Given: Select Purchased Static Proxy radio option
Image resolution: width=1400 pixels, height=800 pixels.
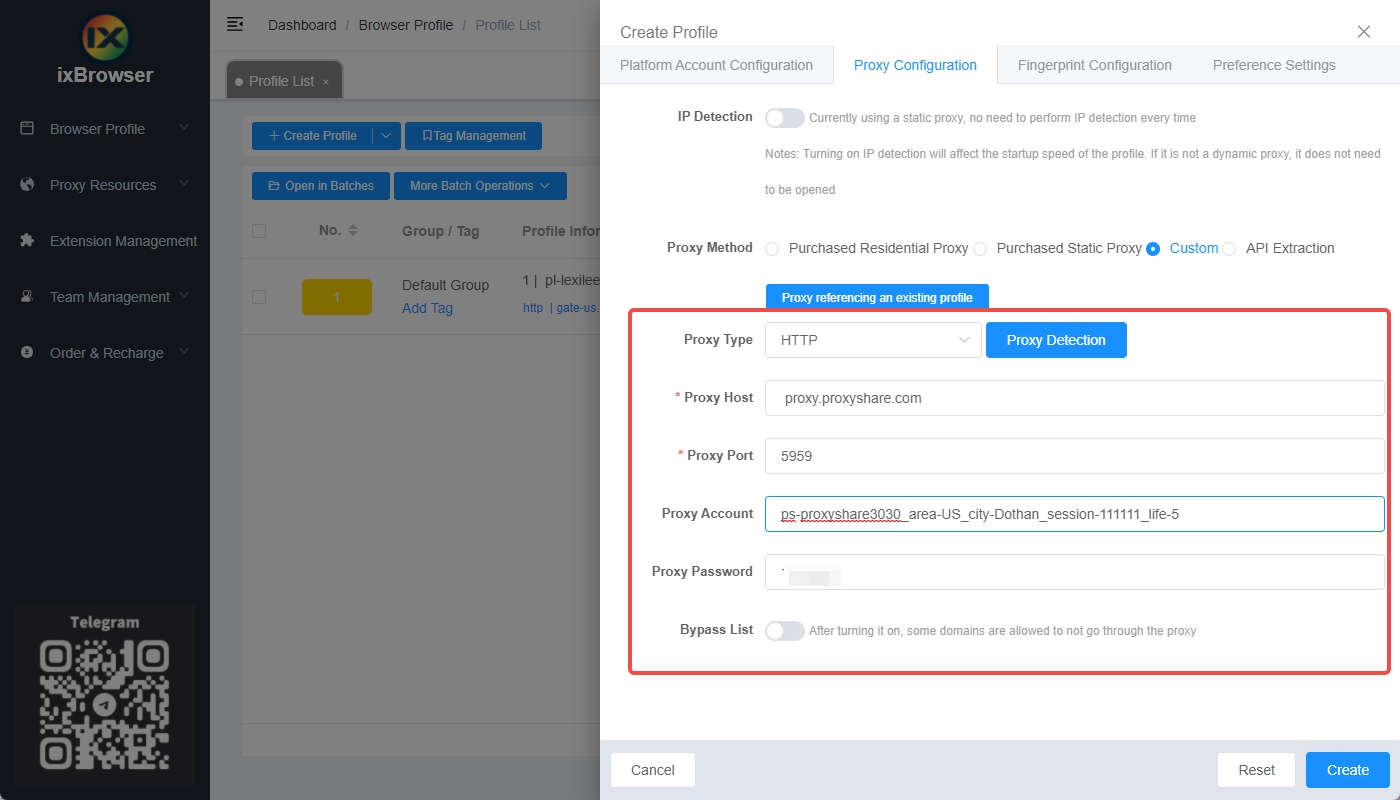Looking at the screenshot, I should tap(980, 249).
